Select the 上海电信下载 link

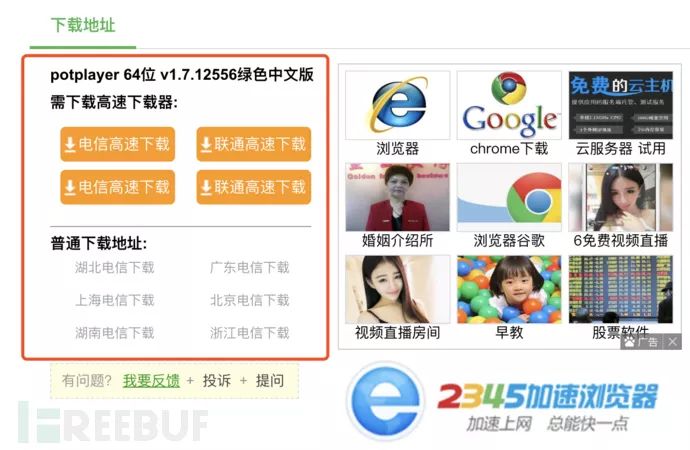click(114, 300)
